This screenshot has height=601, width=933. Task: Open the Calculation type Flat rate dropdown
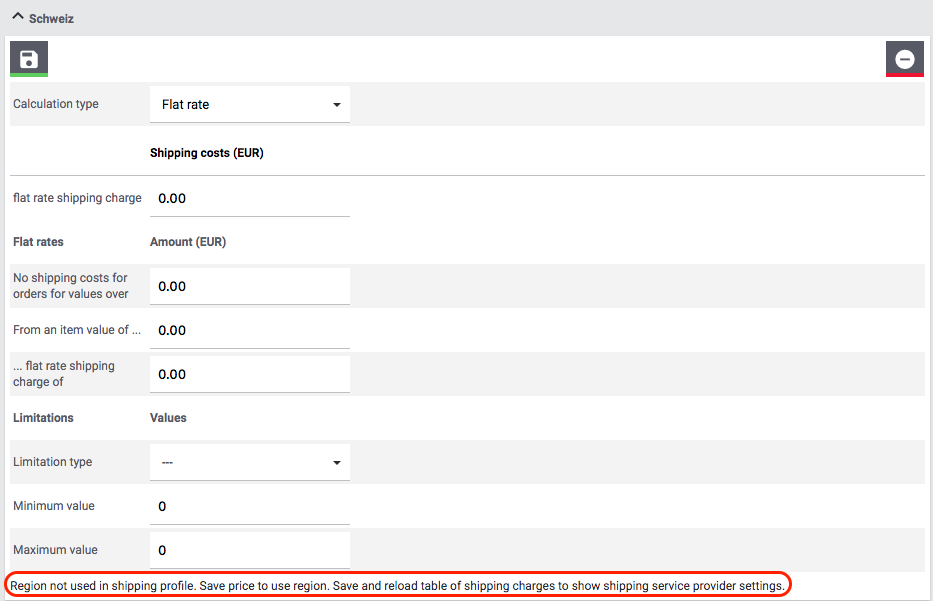pos(250,104)
